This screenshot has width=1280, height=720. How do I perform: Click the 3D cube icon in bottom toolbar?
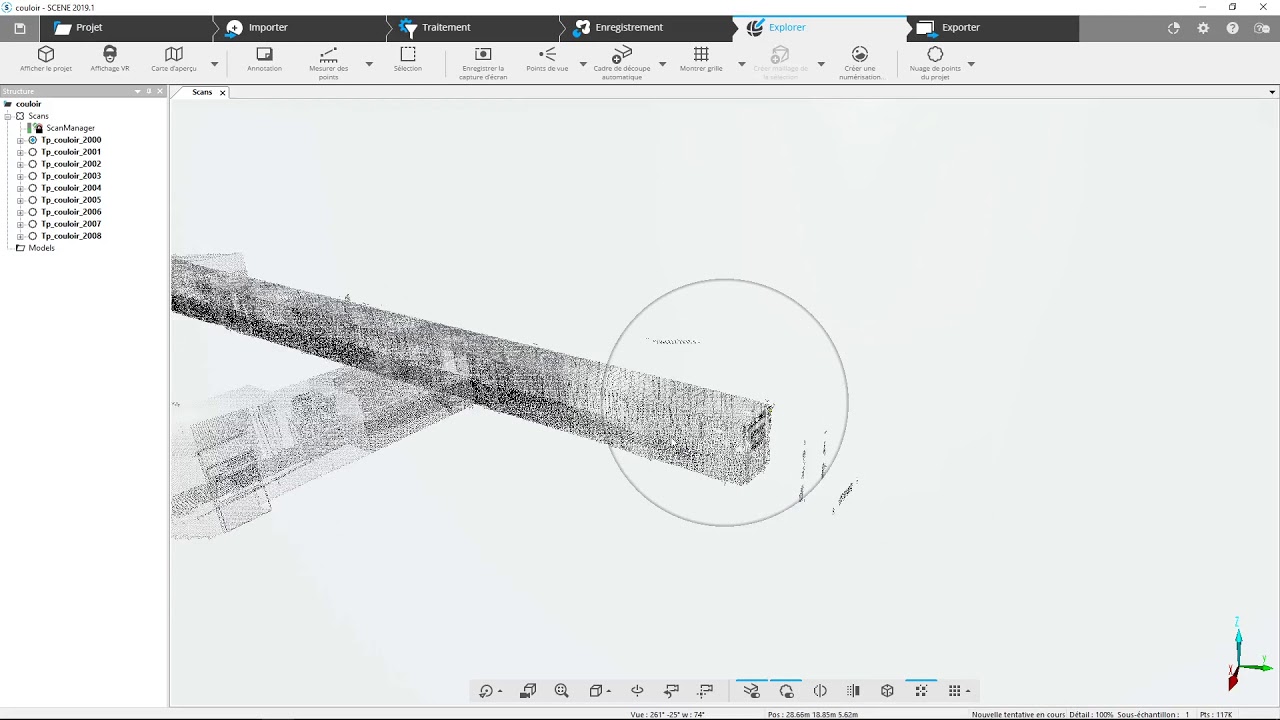(x=887, y=691)
